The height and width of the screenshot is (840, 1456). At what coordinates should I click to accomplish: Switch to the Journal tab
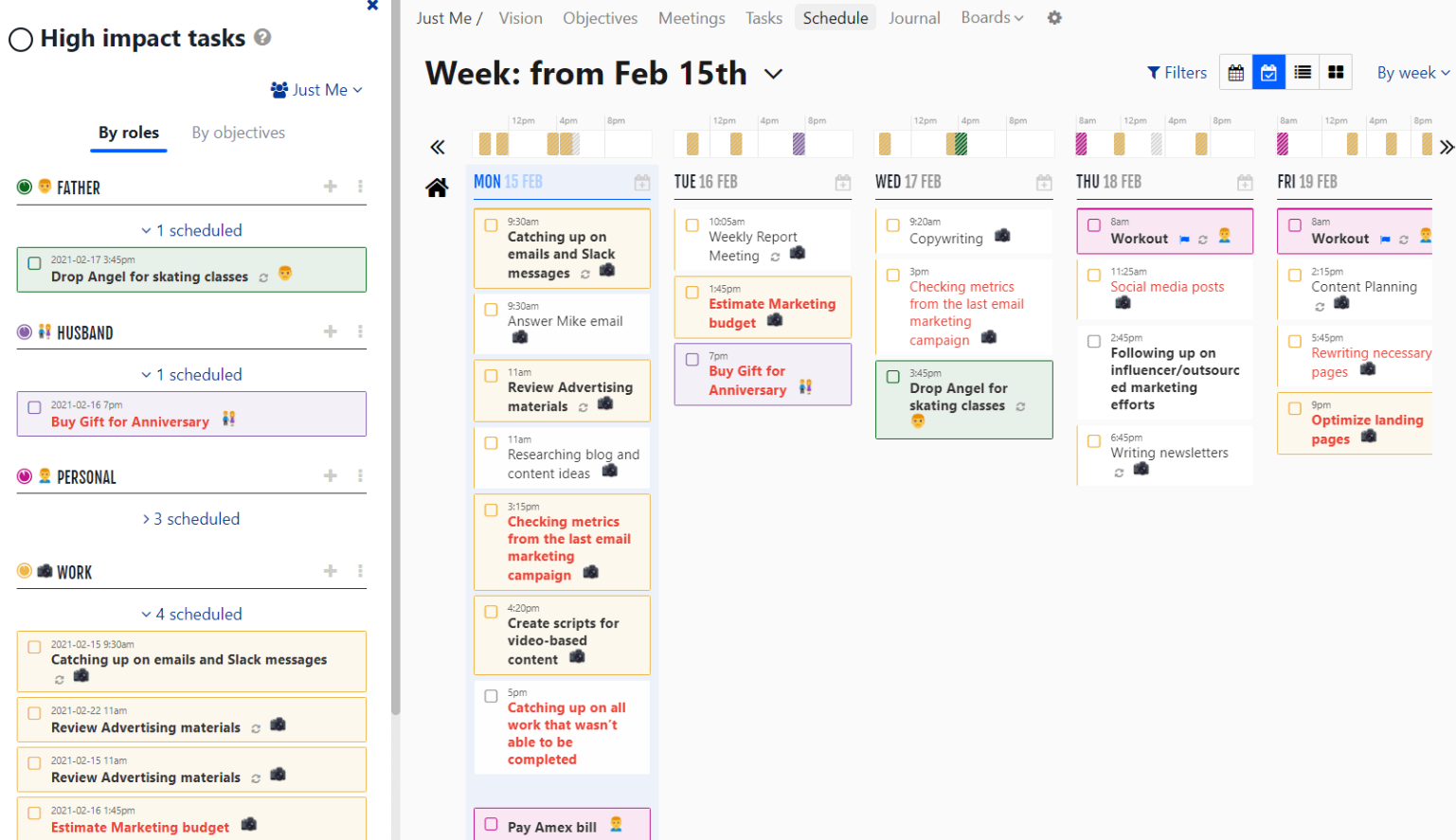coord(913,18)
